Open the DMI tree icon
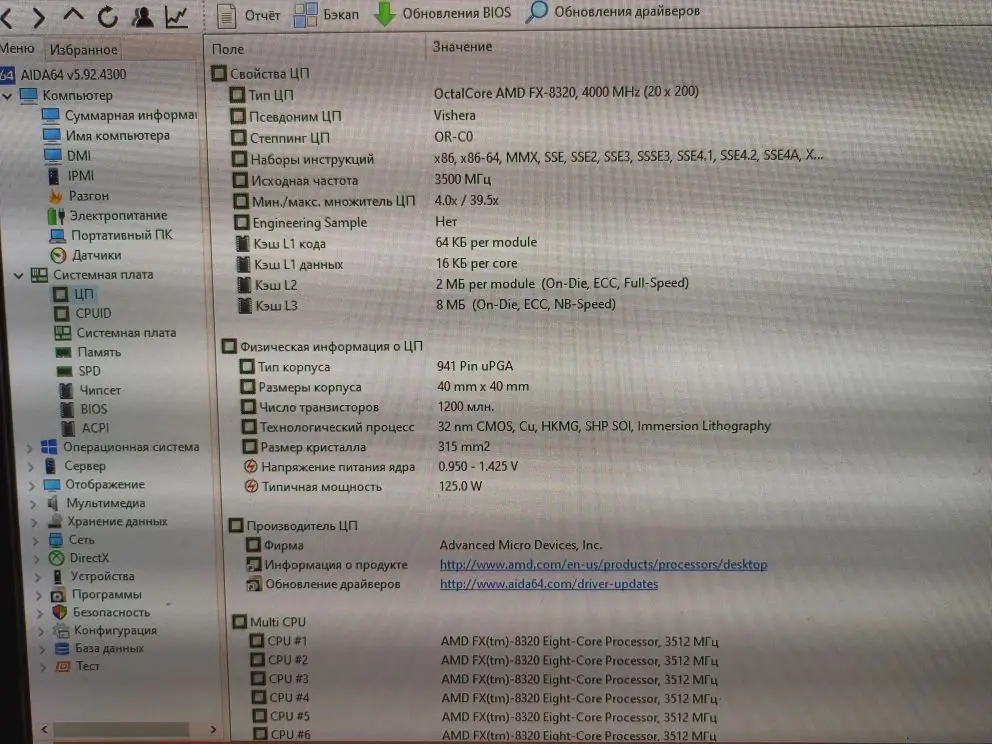Image resolution: width=992 pixels, height=744 pixels. 53,156
